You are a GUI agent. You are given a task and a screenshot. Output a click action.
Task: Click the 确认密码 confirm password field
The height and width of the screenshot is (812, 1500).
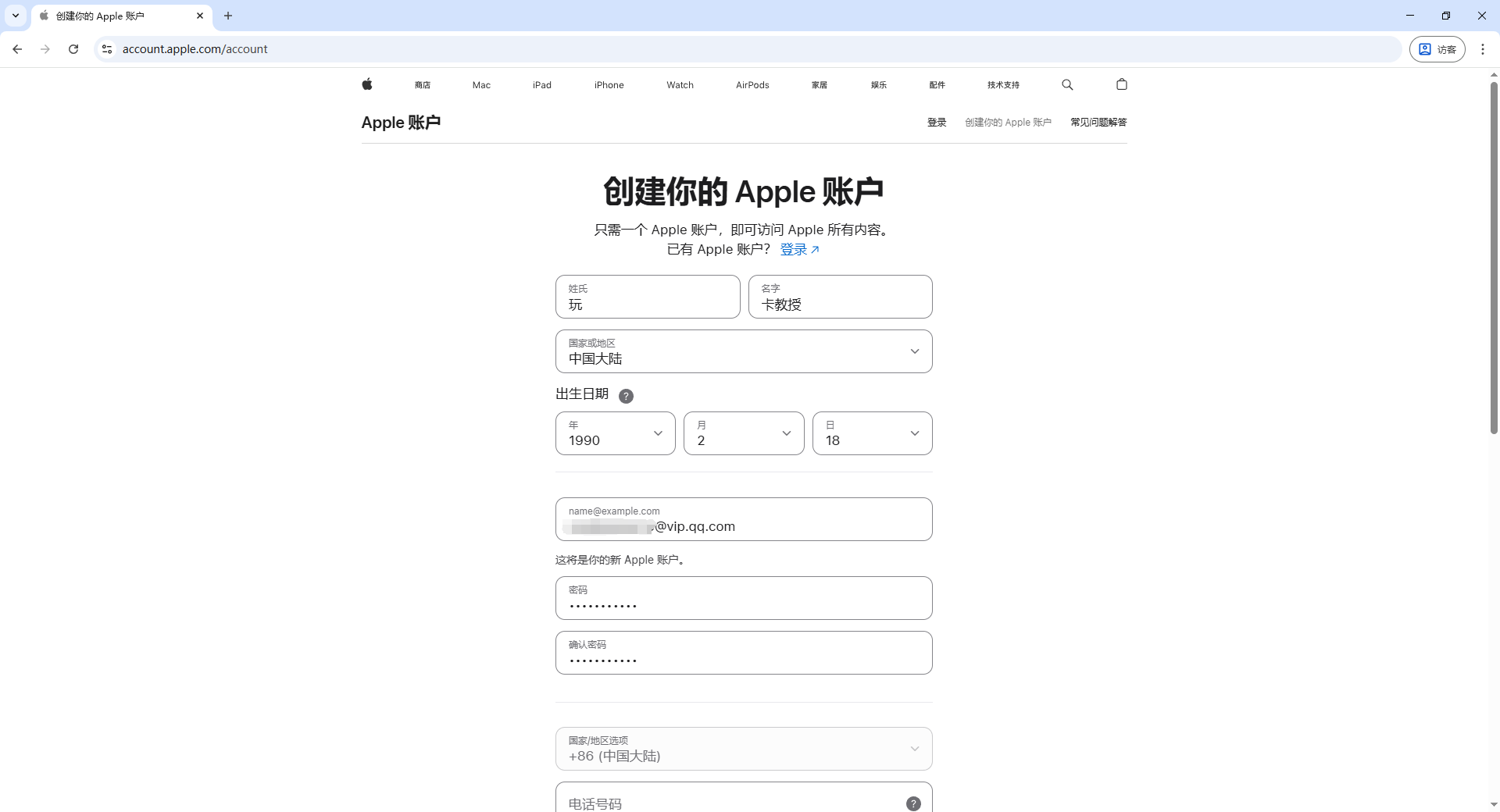click(x=744, y=653)
